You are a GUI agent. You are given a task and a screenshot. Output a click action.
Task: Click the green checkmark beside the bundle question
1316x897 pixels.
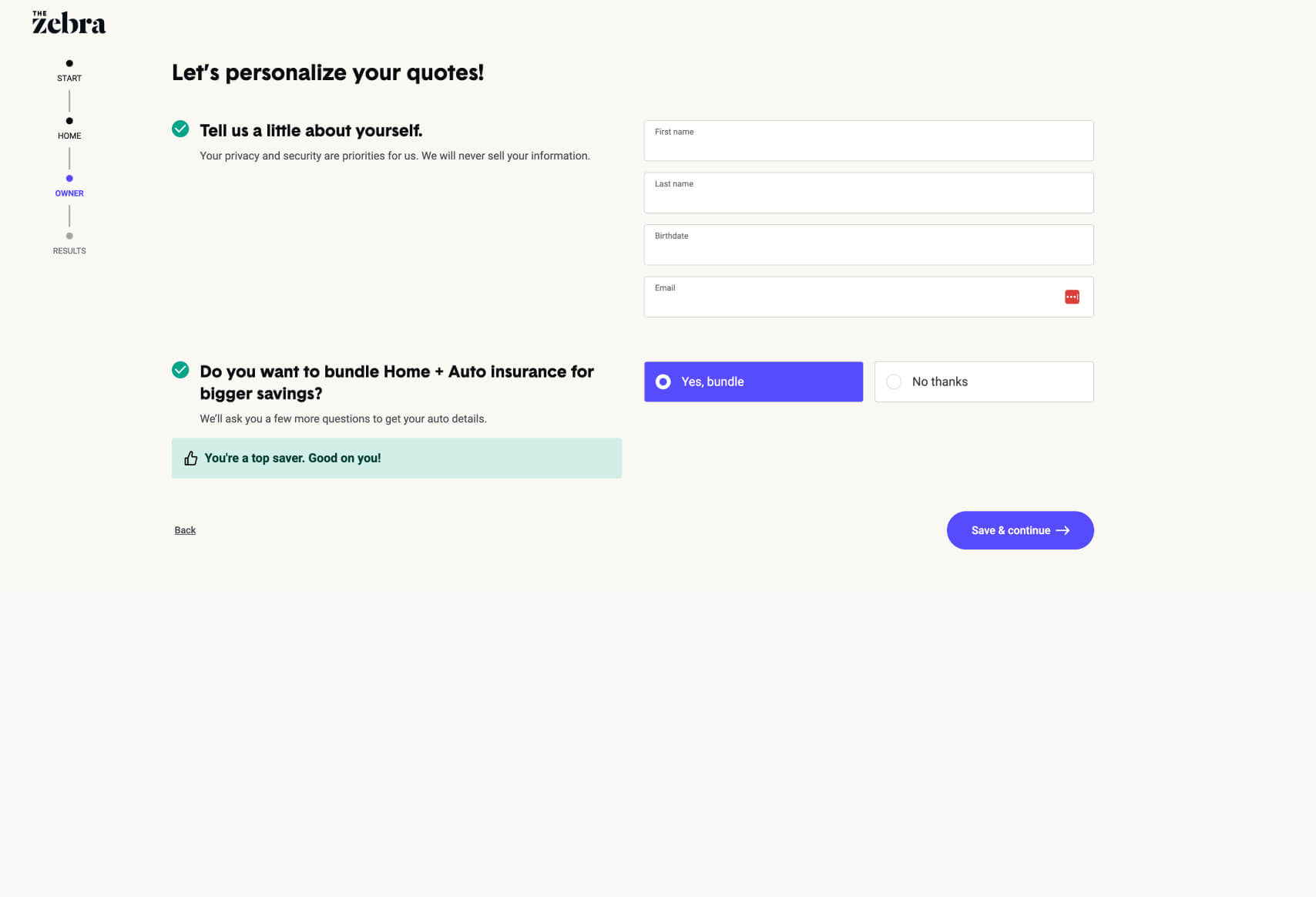click(180, 370)
